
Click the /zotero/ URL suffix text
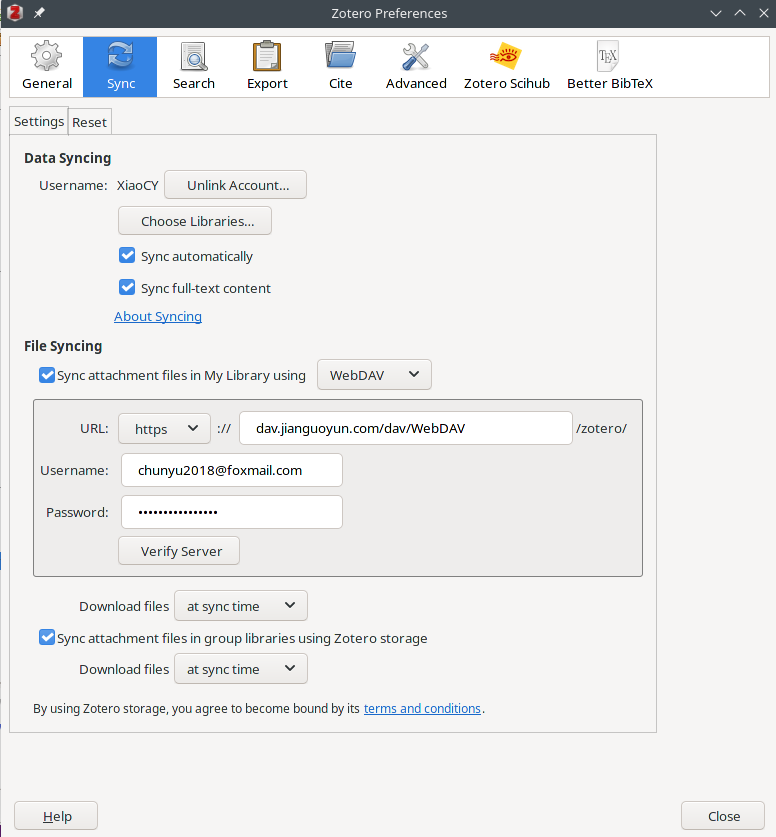point(601,429)
